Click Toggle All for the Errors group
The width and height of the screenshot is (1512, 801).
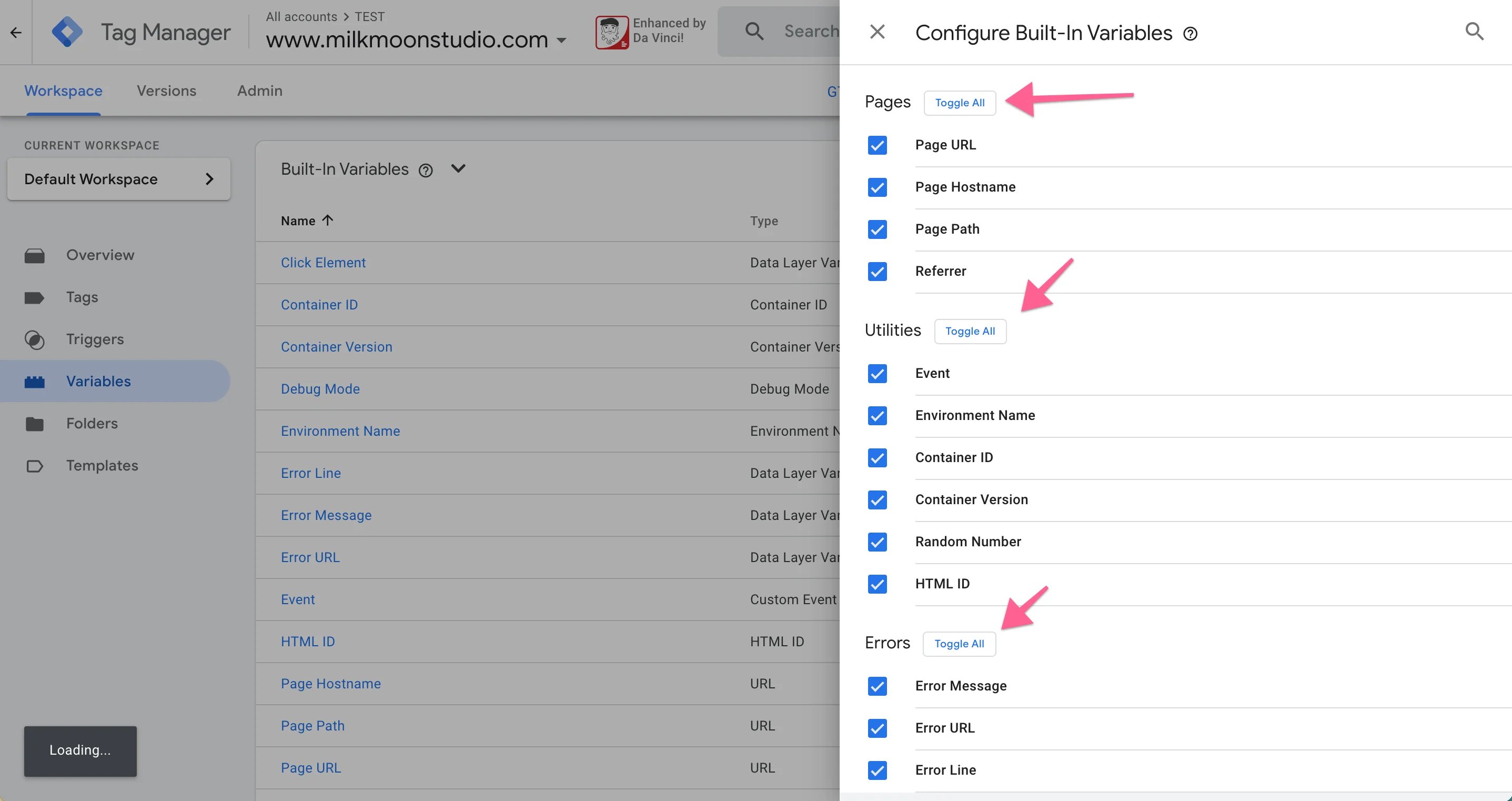tap(959, 644)
